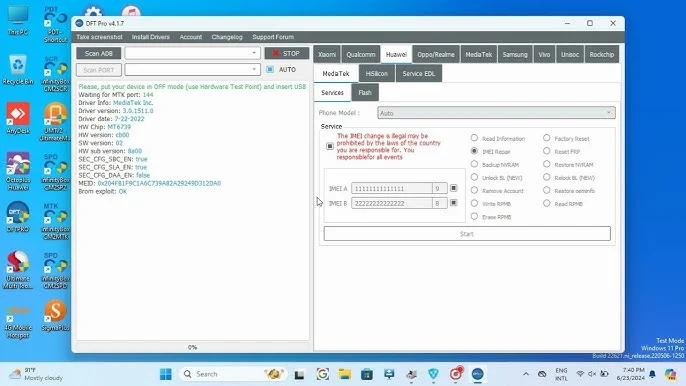Launch Octoplus Huawei desktop shortcut
This screenshot has height=386, width=686.
(18, 171)
